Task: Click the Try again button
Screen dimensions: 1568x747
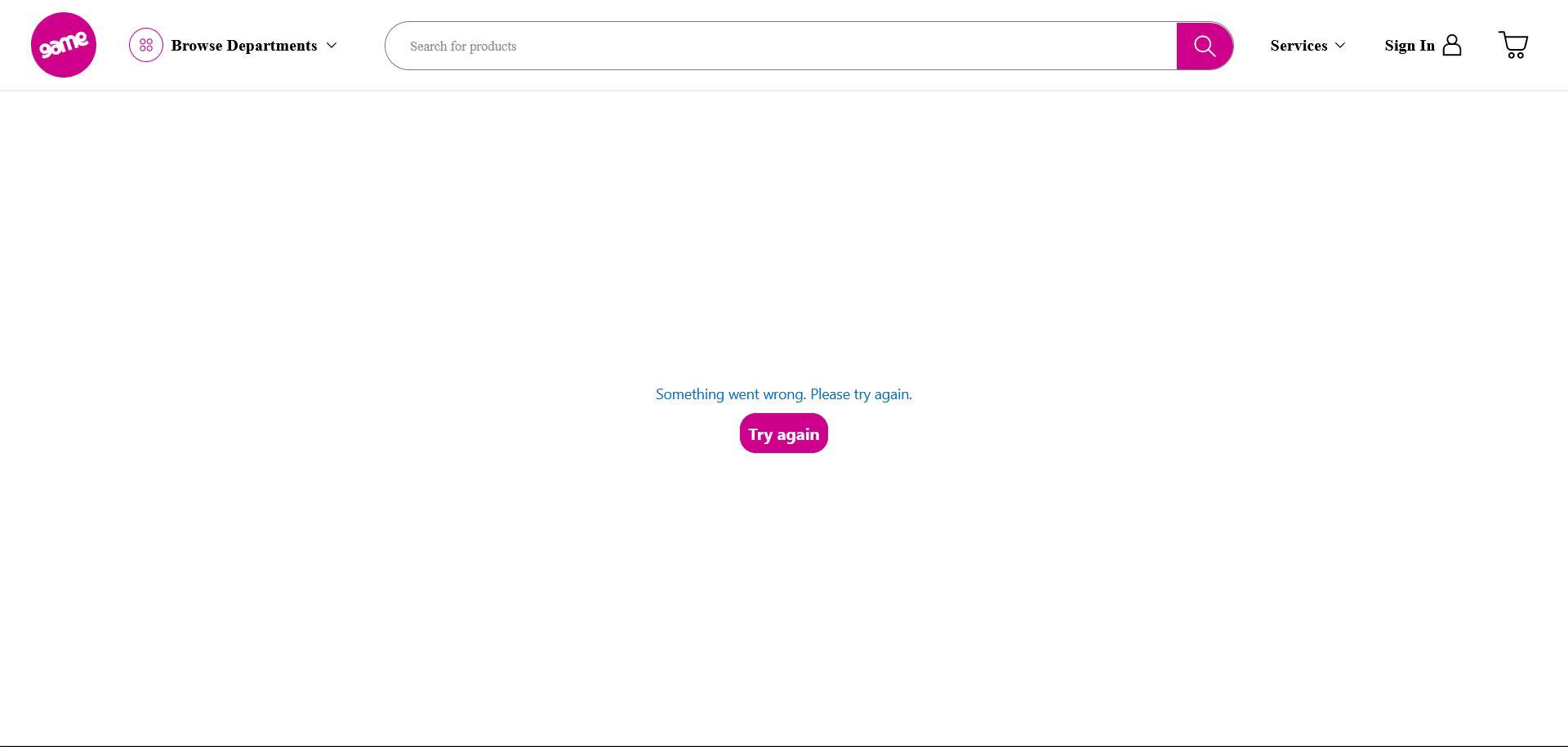Action: [x=783, y=433]
